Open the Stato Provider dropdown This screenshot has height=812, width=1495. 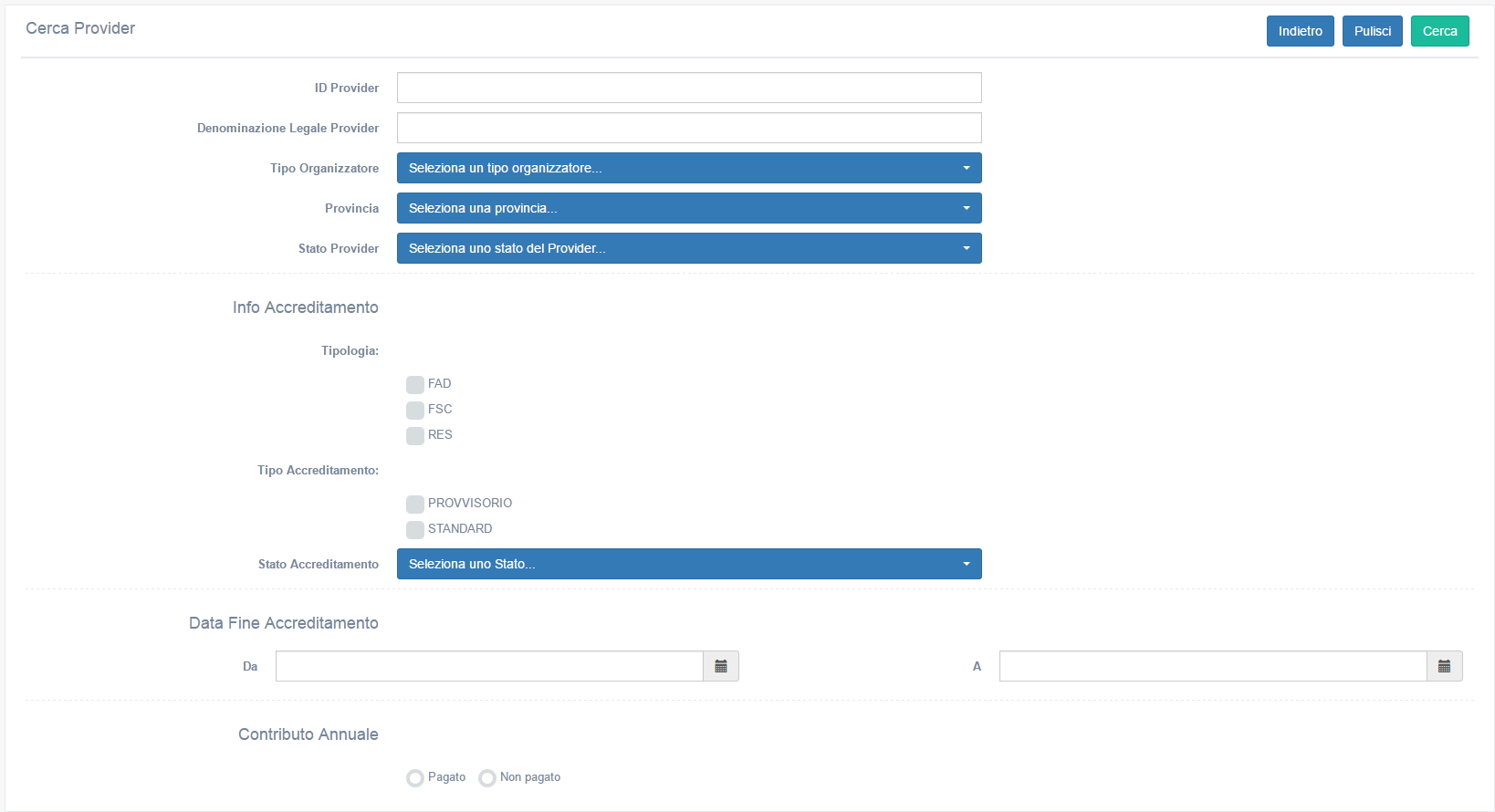click(689, 248)
